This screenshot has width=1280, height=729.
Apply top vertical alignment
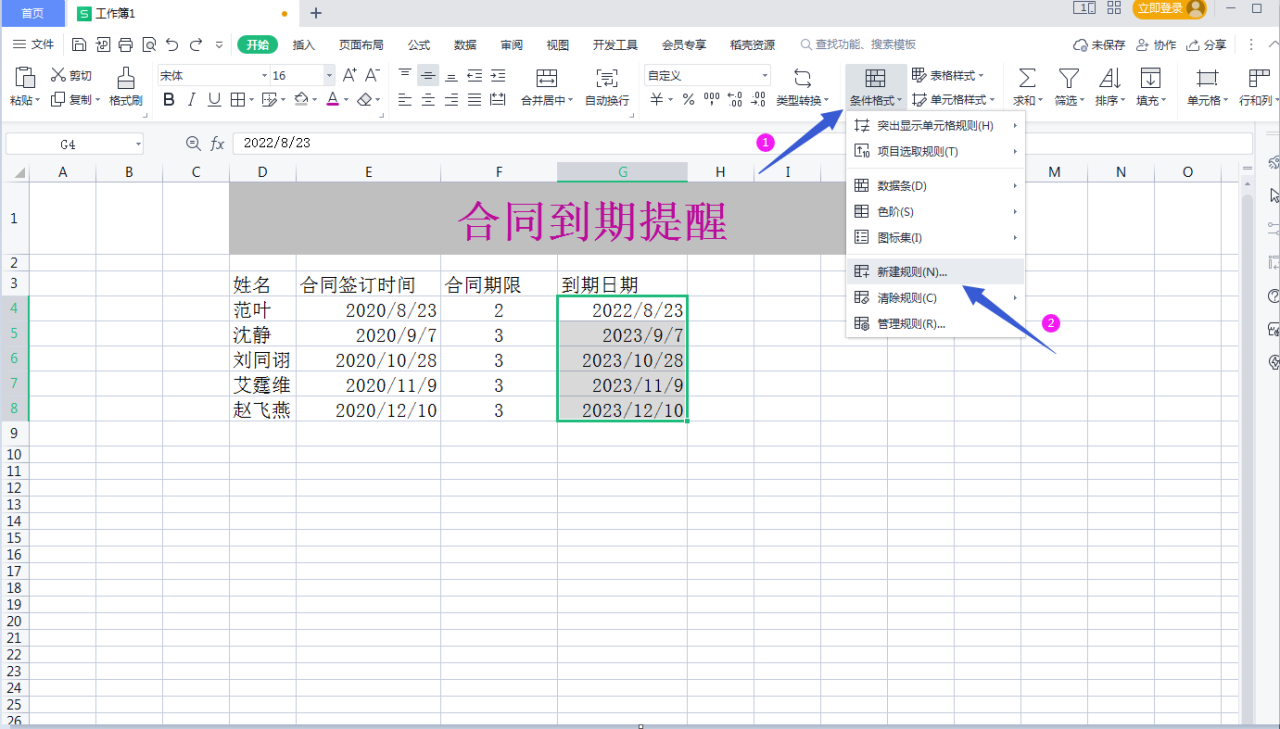[x=405, y=75]
